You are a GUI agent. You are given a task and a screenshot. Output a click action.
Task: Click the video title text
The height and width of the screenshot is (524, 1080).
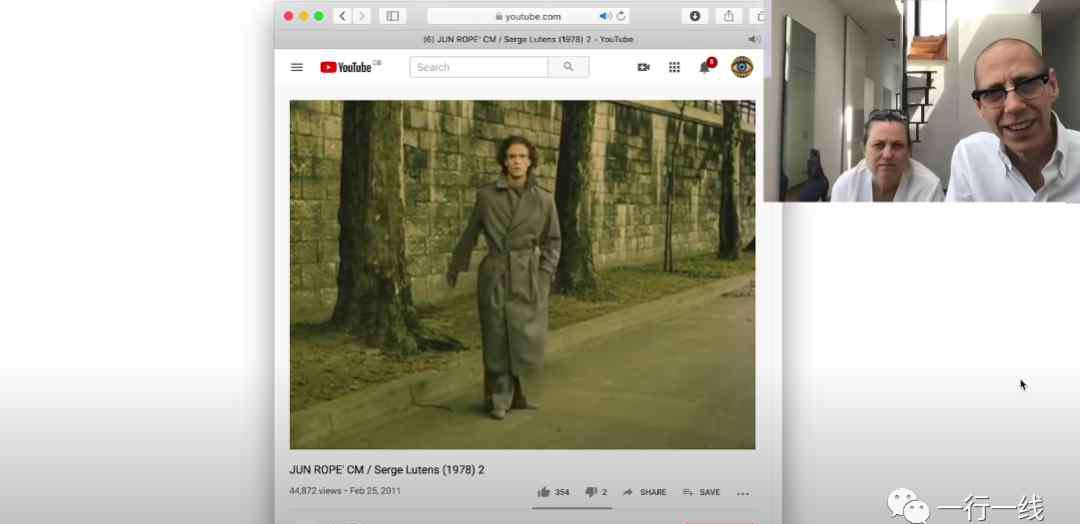tap(387, 470)
